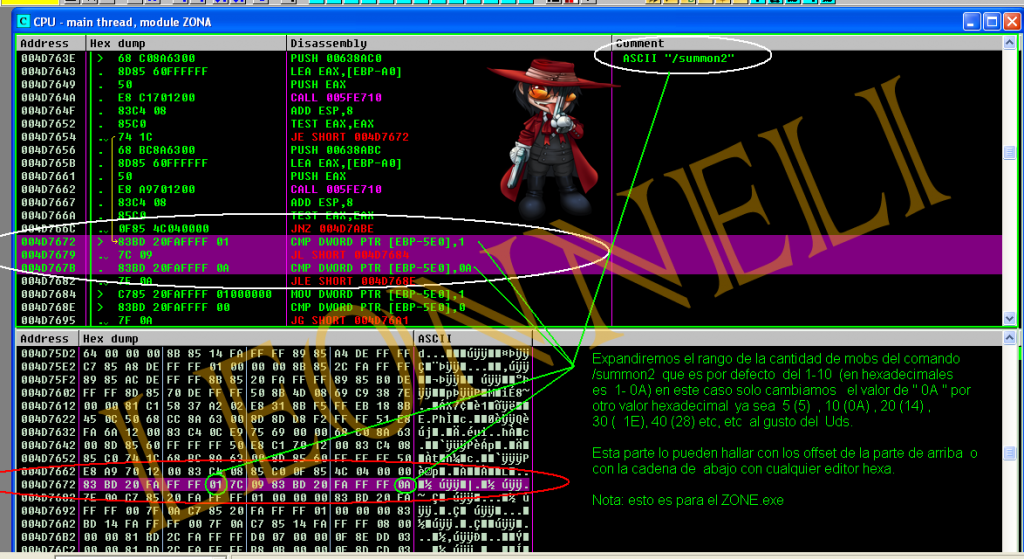The image size is (1024, 559).
Task: Click the Address column header in disassembly pane
Action: coord(45,44)
